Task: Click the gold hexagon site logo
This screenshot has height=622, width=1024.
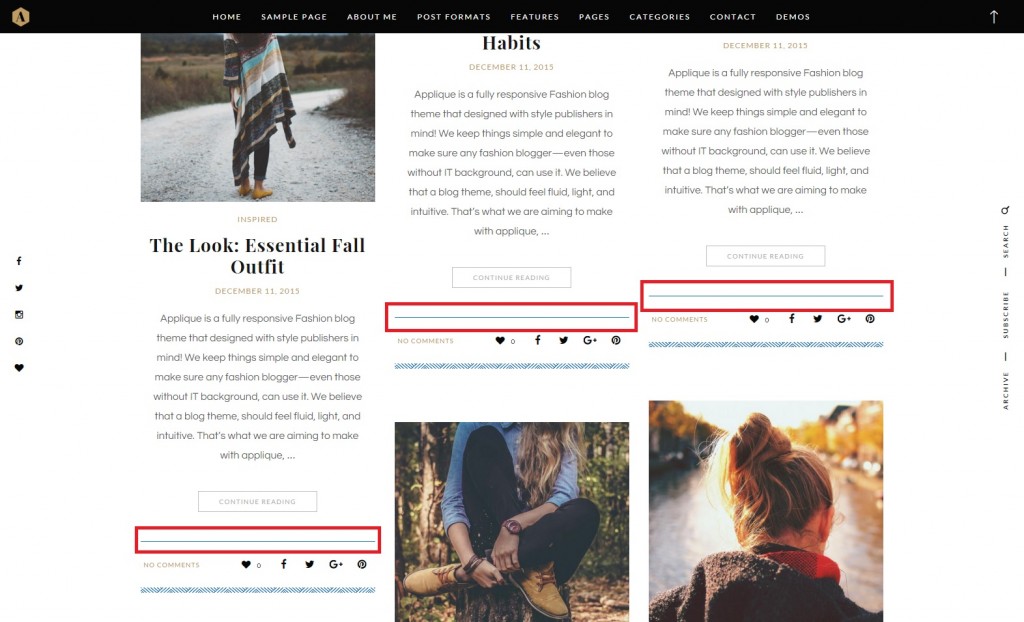Action: click(20, 16)
